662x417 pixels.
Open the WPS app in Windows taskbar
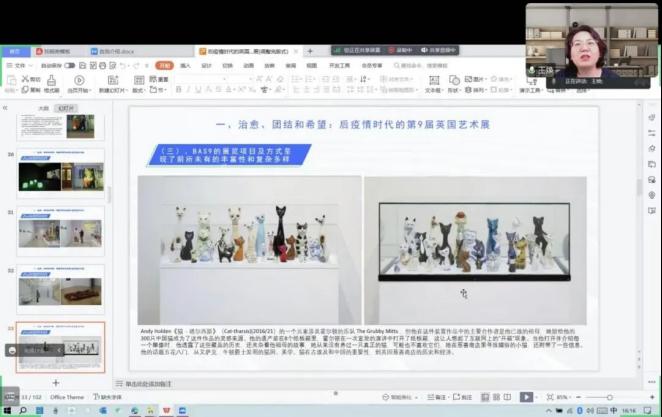click(166, 411)
